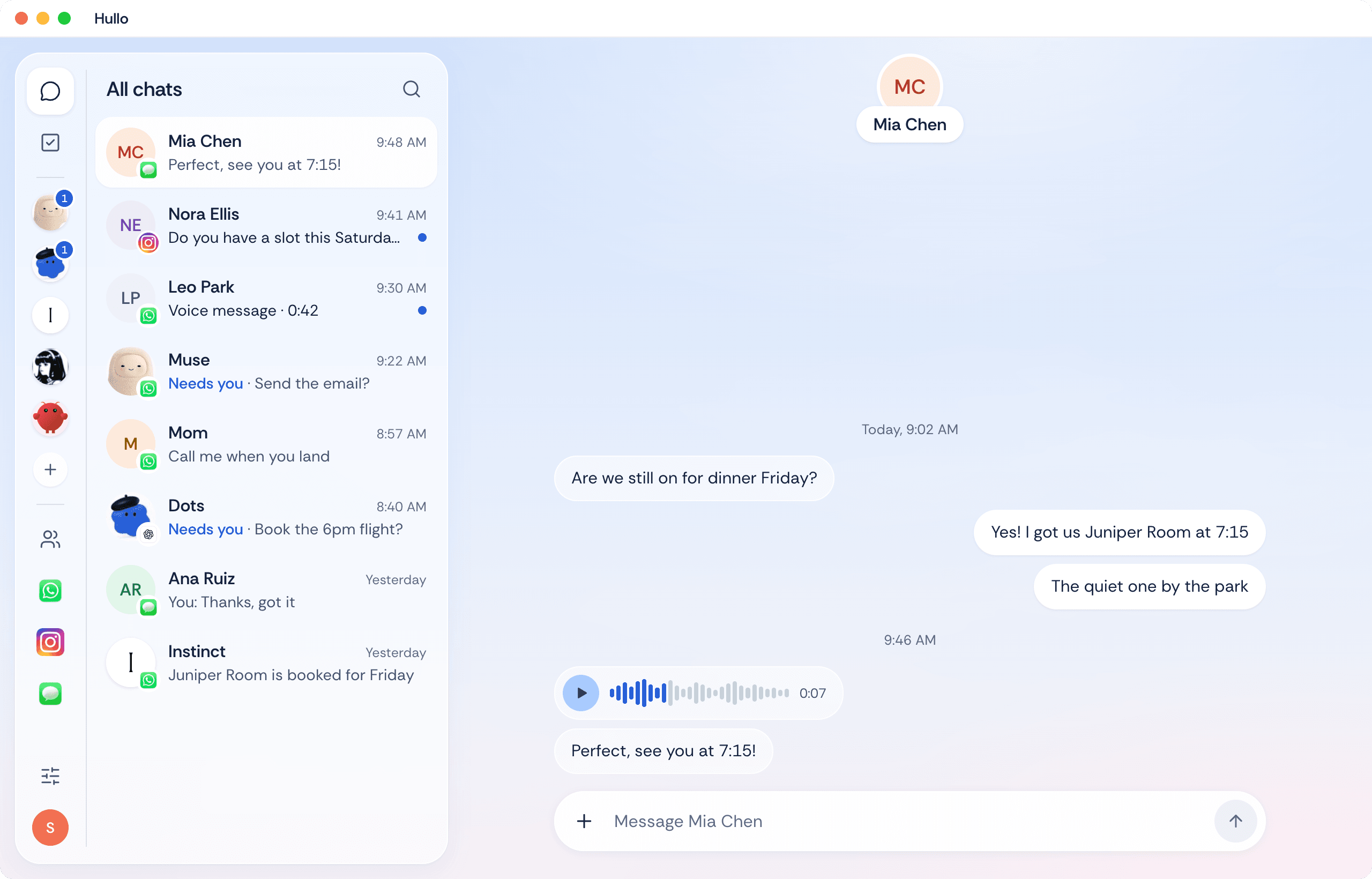Play the 0:07 voice message

581,693
